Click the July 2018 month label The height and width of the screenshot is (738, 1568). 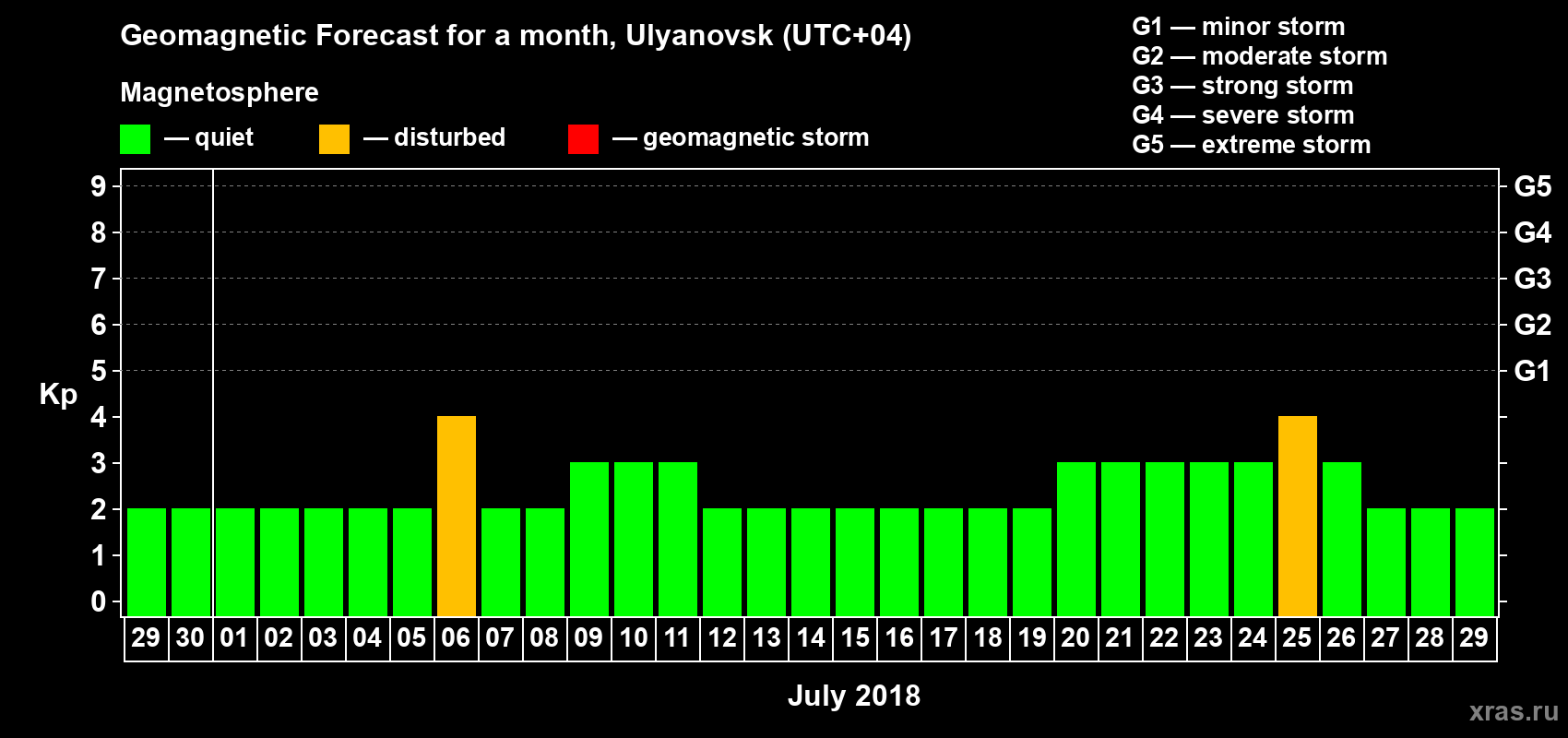(854, 696)
